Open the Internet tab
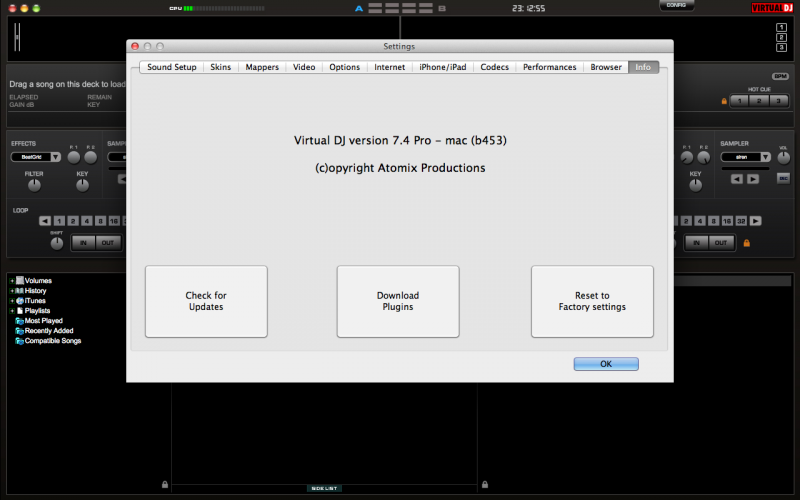The image size is (800, 500). 389,67
